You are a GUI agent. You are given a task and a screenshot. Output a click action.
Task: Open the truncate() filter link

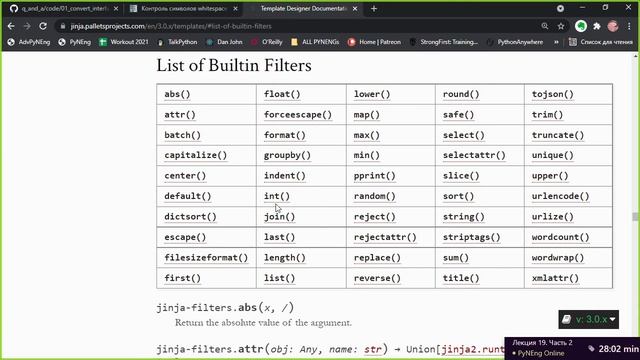(558, 135)
